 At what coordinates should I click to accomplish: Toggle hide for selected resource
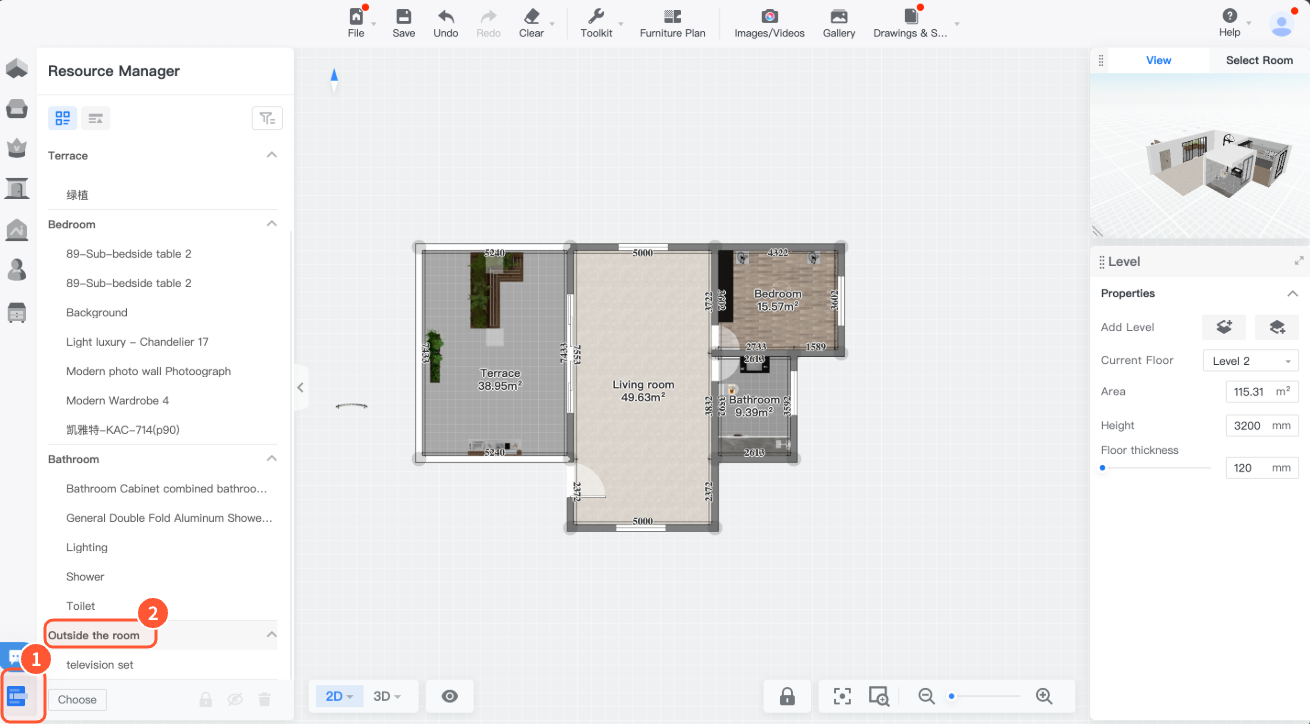coord(235,700)
